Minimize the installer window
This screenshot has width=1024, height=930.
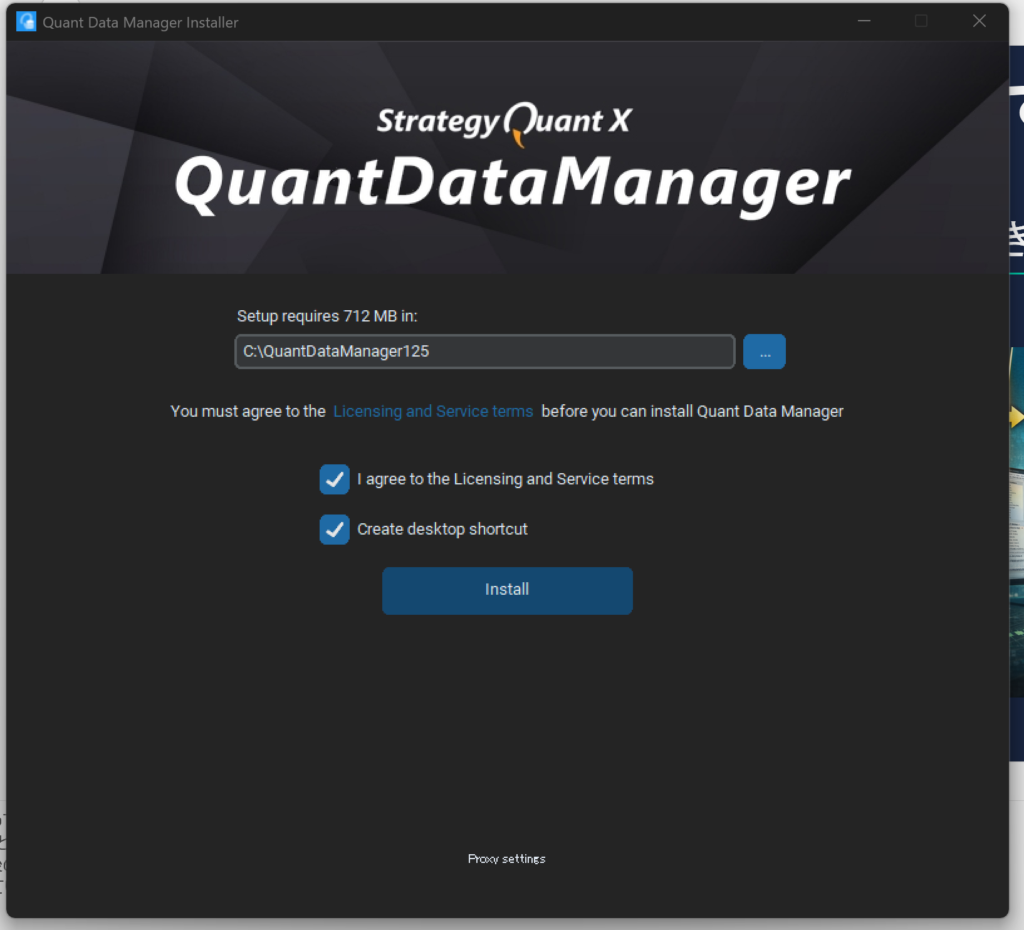click(x=862, y=21)
